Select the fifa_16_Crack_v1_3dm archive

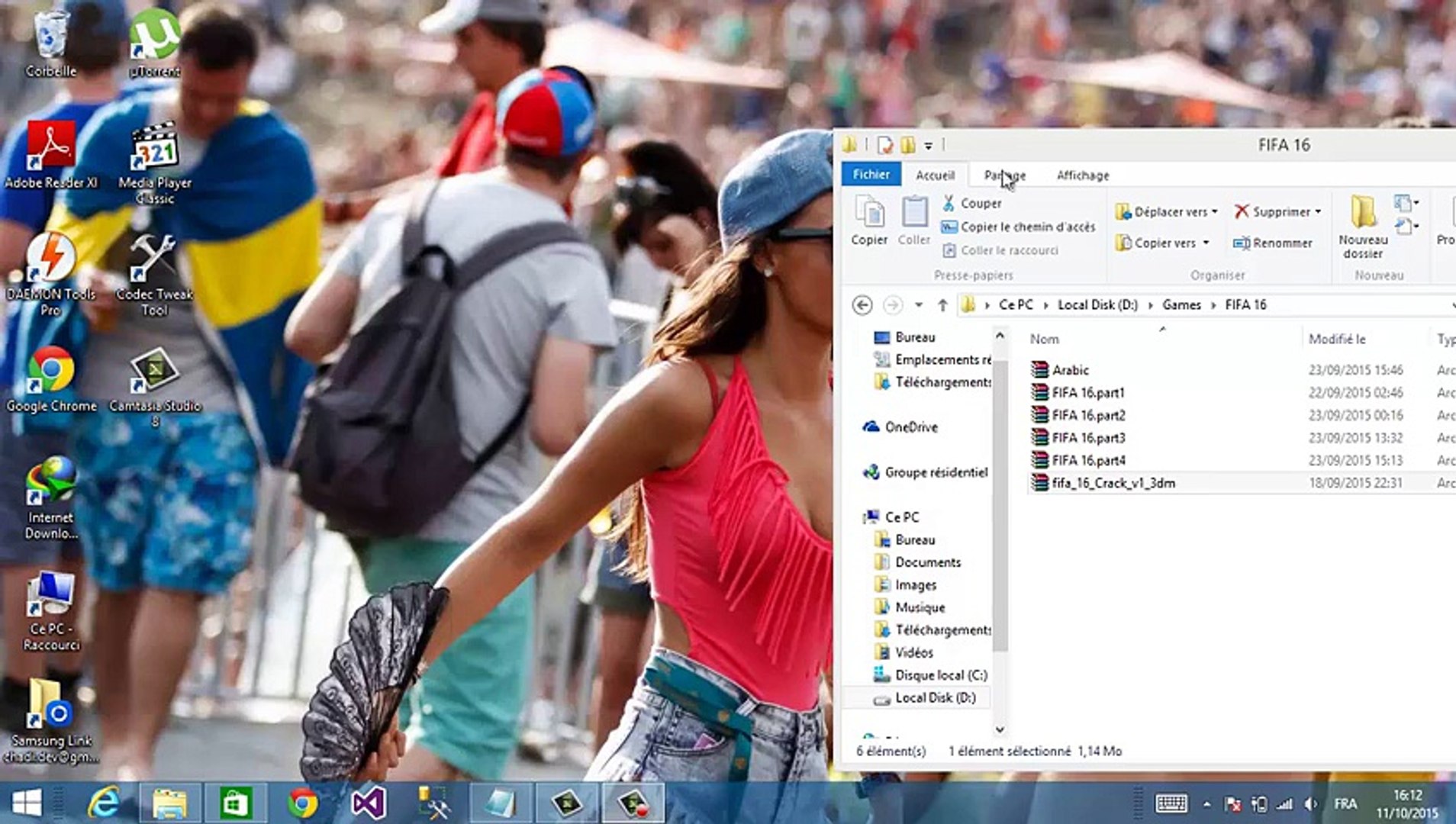[1113, 483]
